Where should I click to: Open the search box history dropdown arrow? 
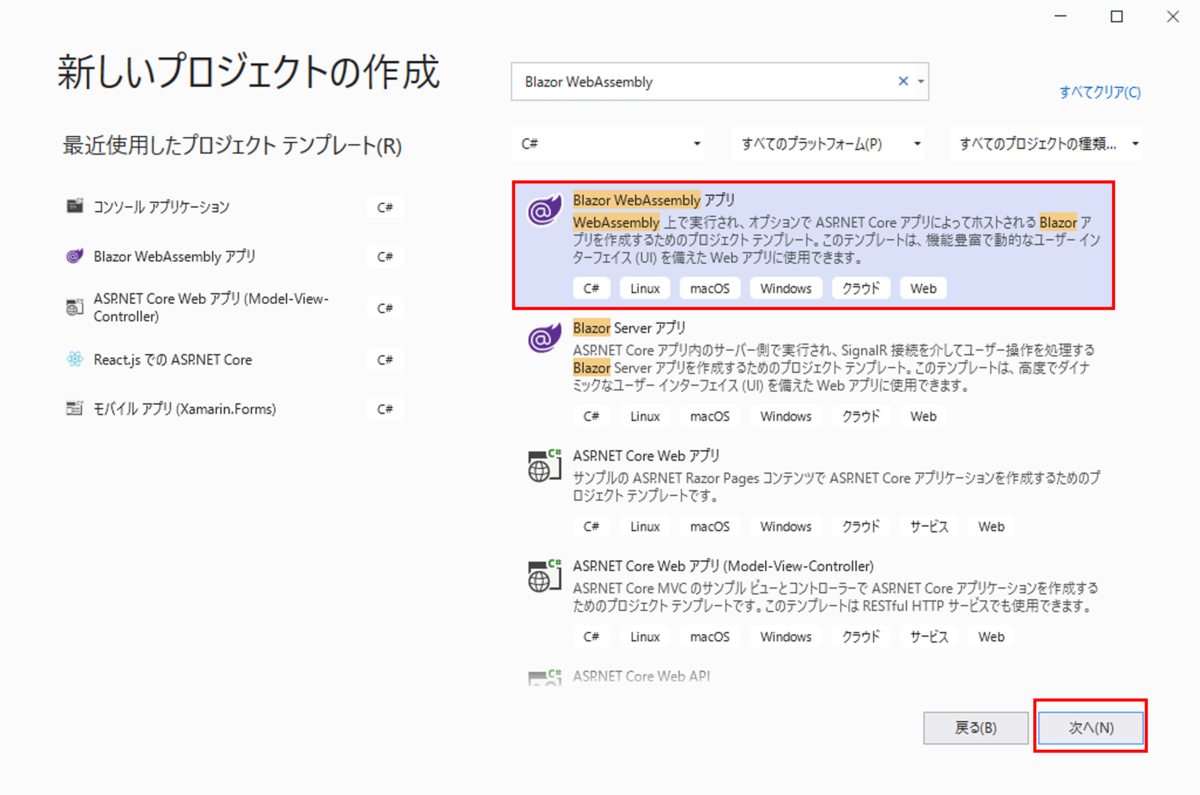[920, 81]
